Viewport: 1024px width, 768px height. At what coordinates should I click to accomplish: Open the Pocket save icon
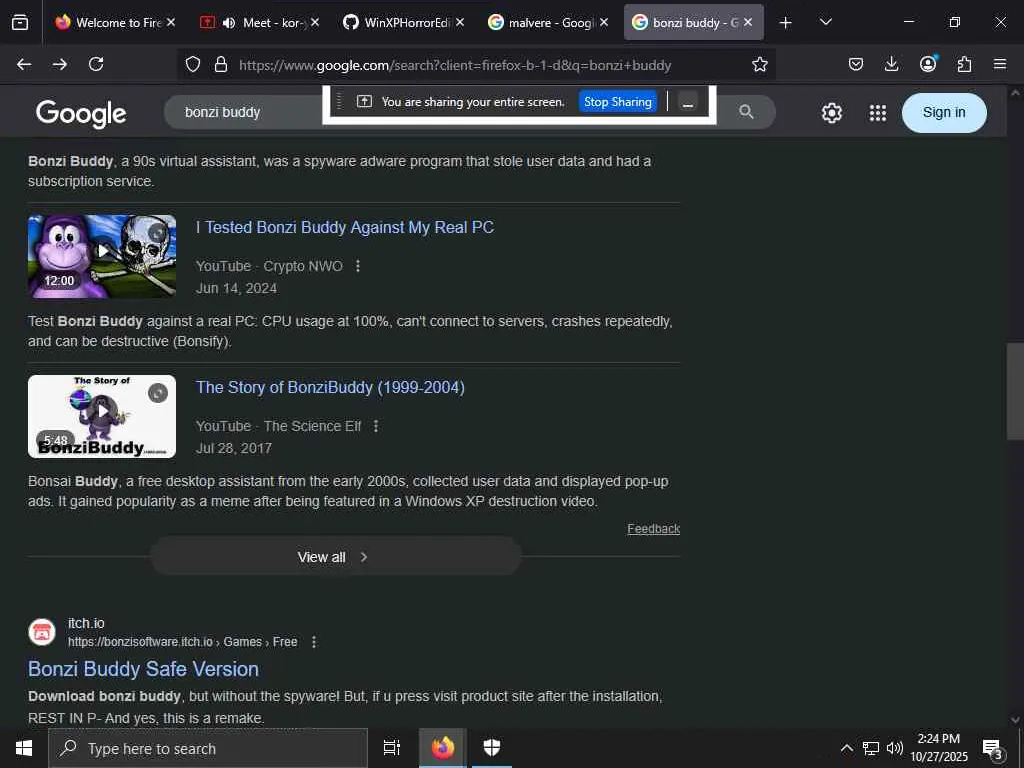(x=856, y=64)
